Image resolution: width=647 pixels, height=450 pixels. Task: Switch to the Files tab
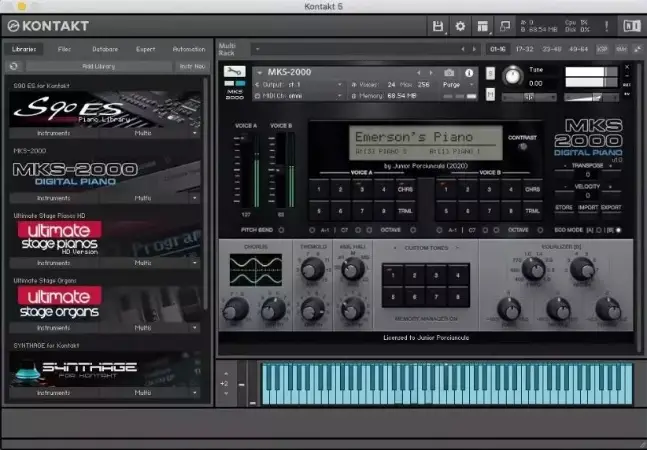(64, 48)
